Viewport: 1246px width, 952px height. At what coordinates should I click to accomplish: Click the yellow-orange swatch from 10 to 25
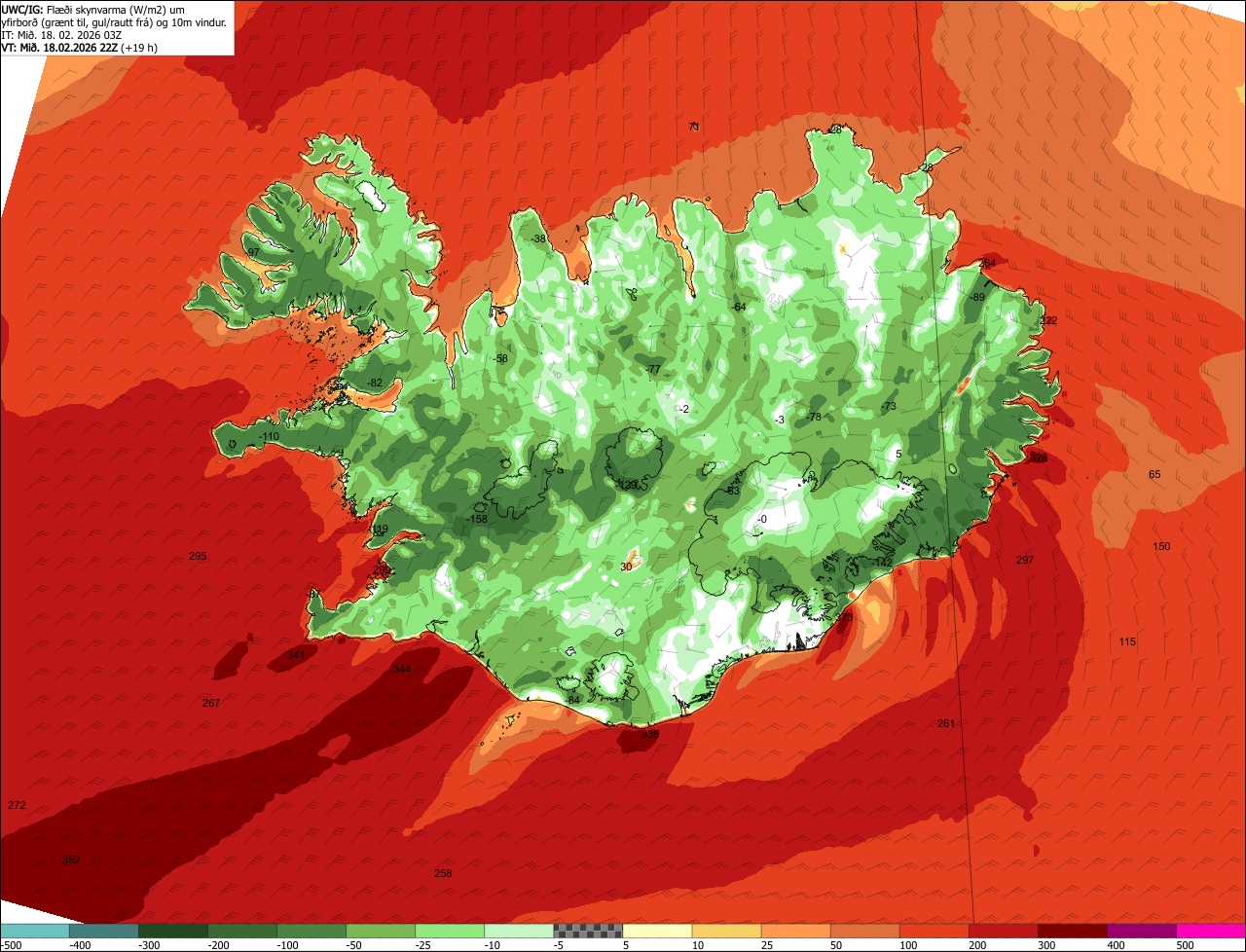point(726,931)
